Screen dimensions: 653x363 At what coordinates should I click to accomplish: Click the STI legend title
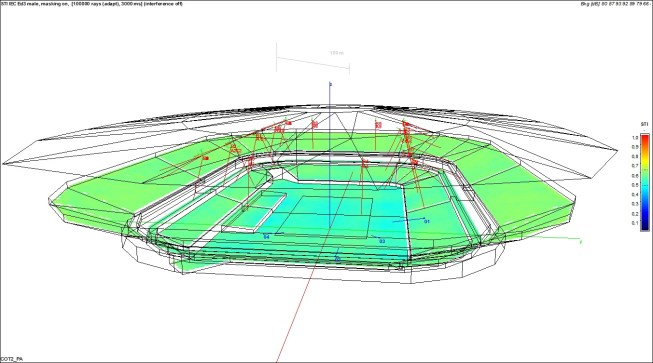tap(644, 124)
